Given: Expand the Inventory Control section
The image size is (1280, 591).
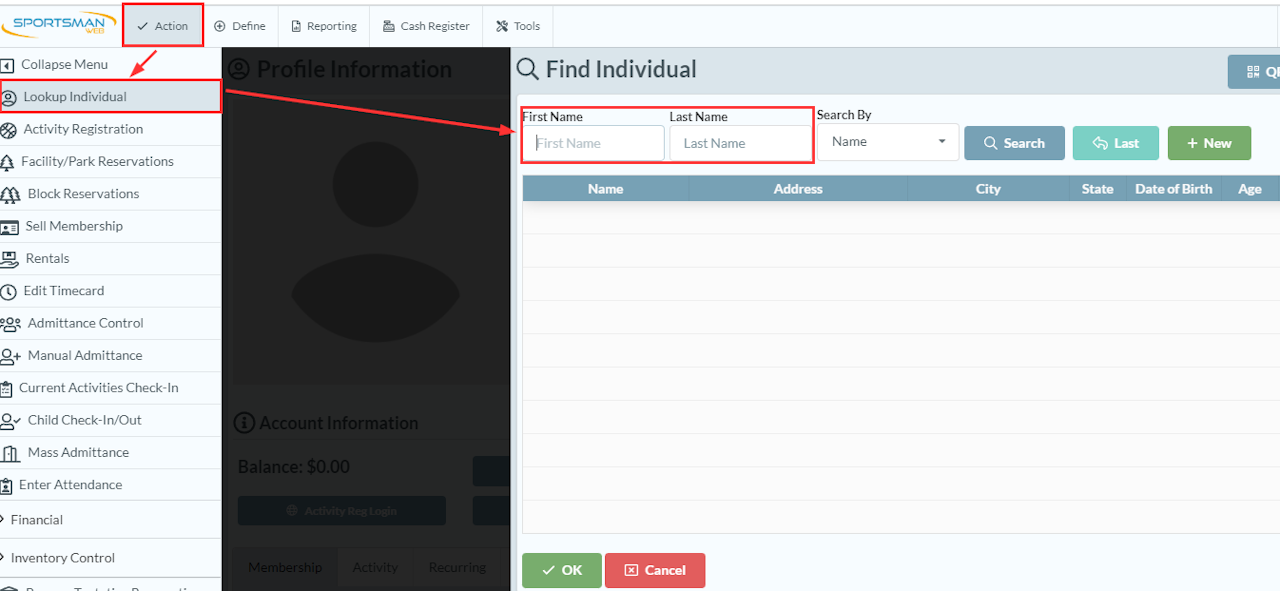Looking at the screenshot, I should point(110,558).
